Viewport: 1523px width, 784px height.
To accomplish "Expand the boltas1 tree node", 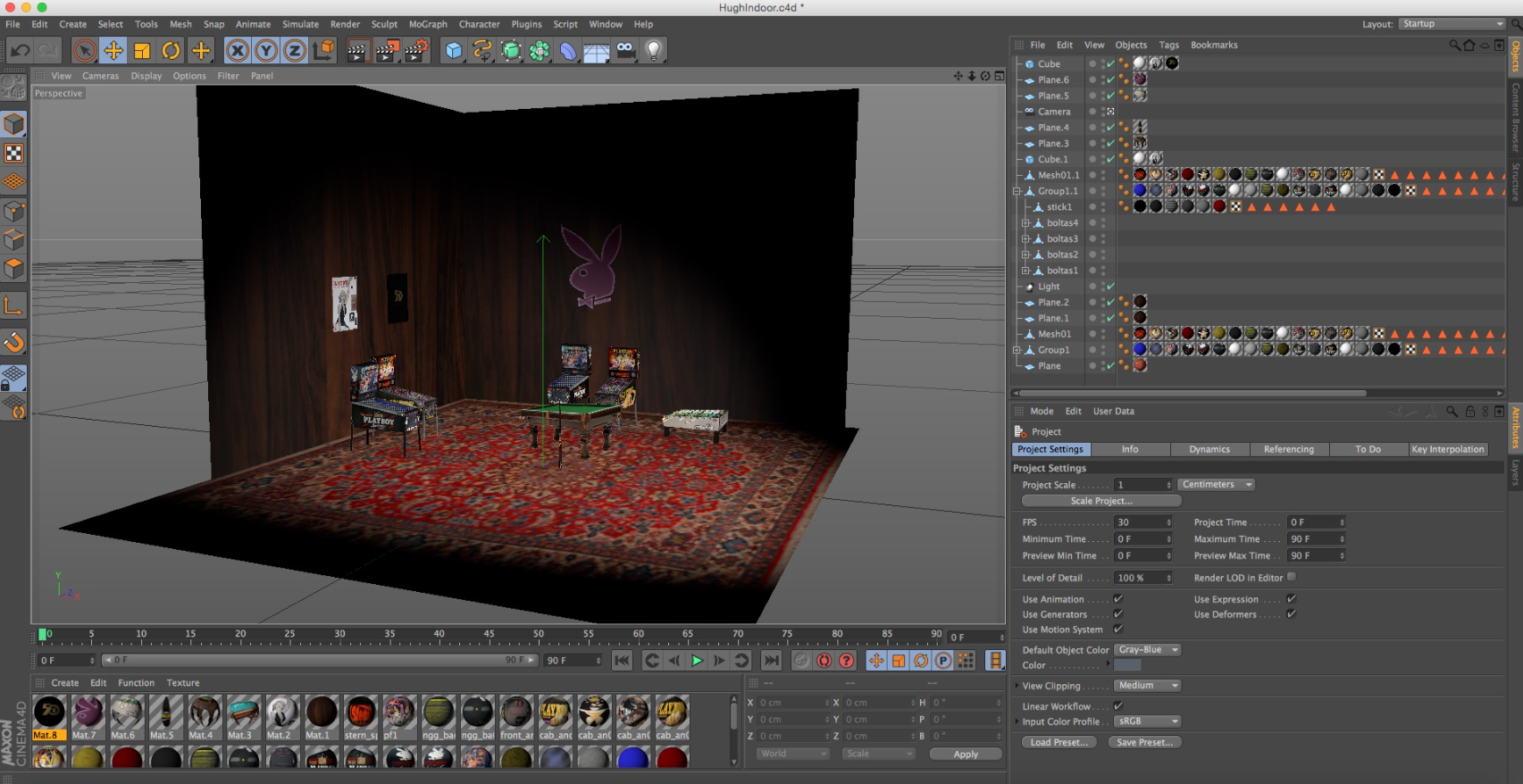I will [1025, 271].
